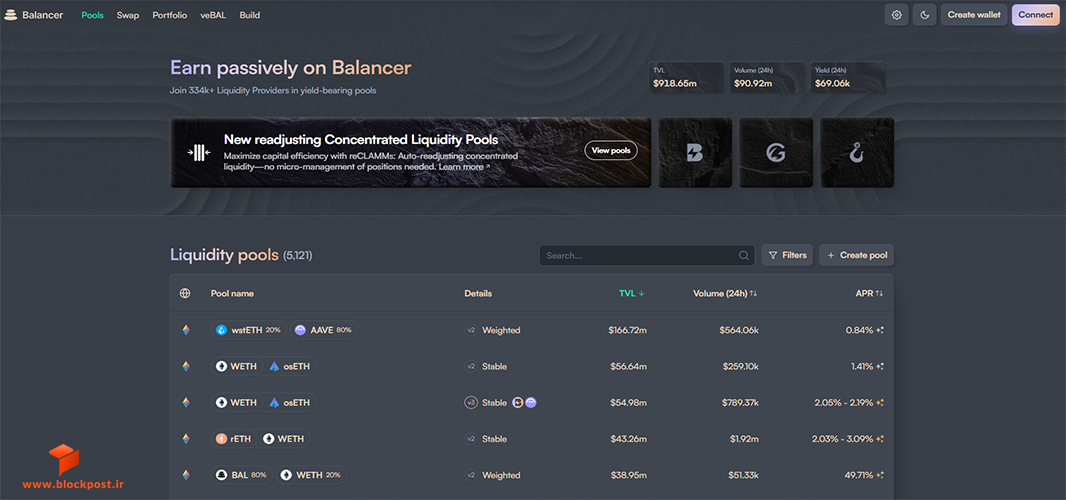Image resolution: width=1066 pixels, height=500 pixels.
Task: Open the lightning B partner tile
Action: click(695, 152)
